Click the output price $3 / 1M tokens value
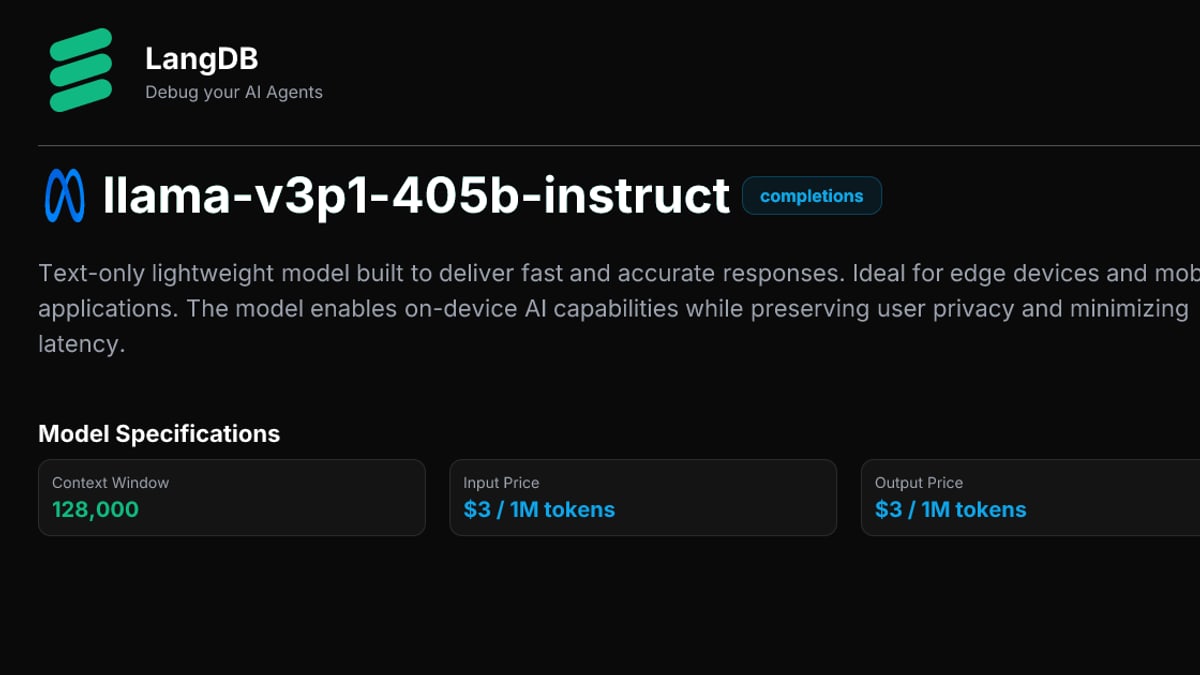The image size is (1200, 675). [950, 510]
